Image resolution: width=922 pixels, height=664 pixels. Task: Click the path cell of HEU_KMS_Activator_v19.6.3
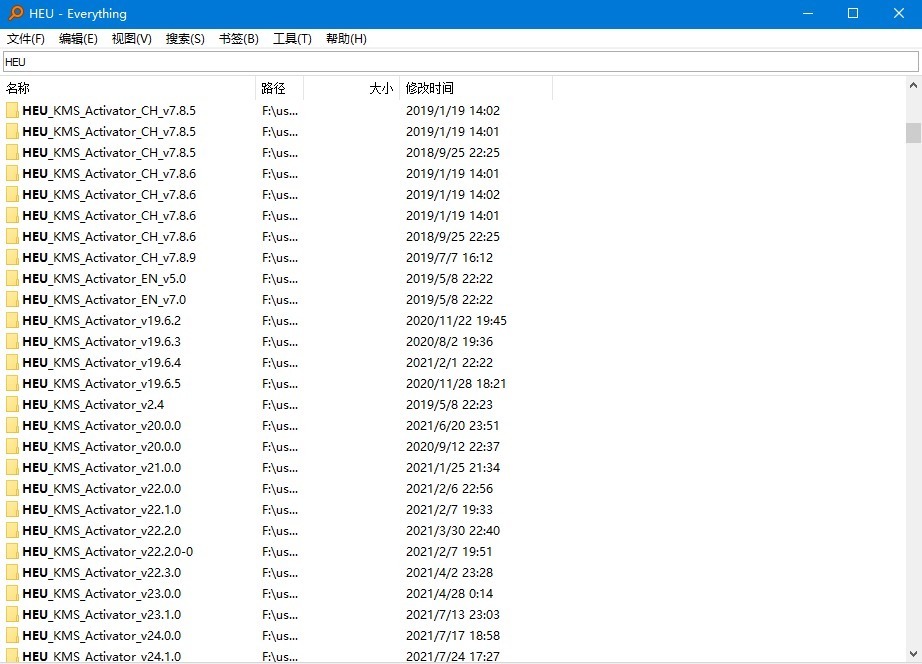click(280, 342)
